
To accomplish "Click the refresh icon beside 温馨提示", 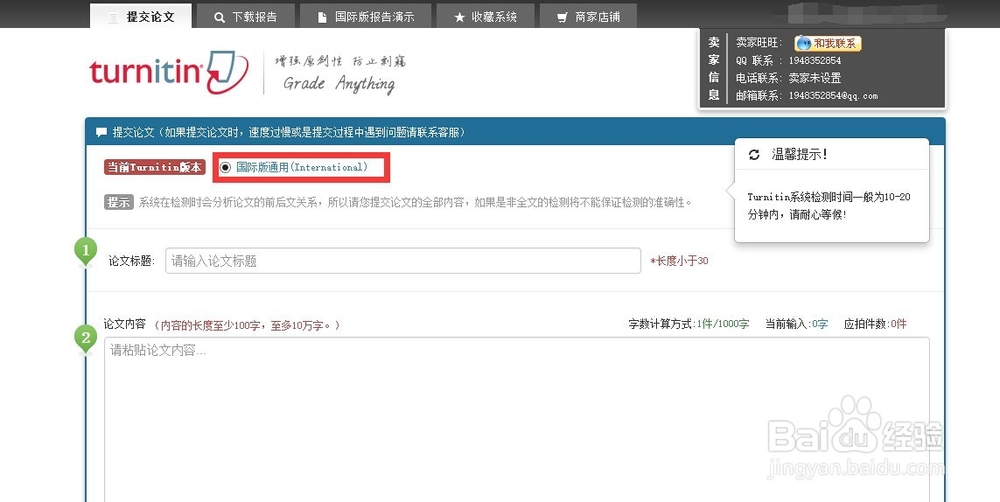I will point(754,154).
